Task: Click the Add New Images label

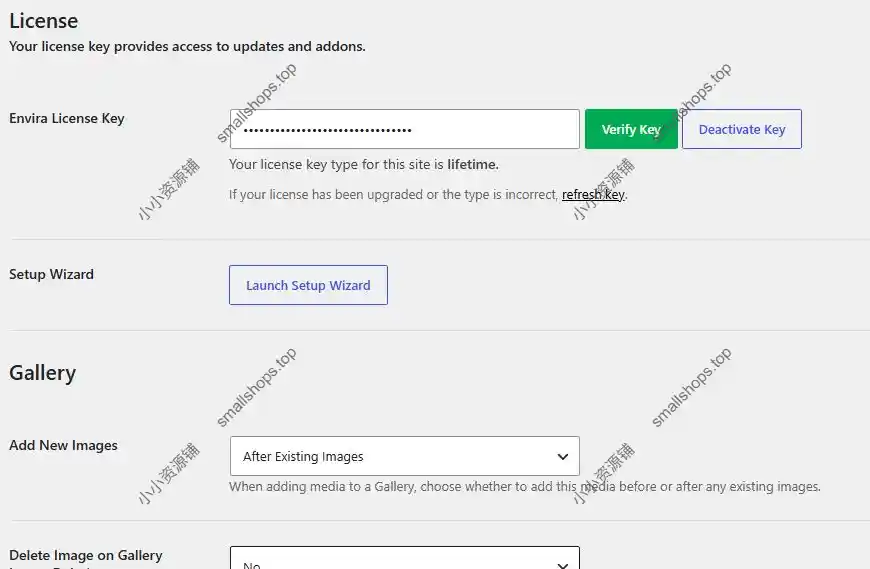Action: tap(63, 445)
